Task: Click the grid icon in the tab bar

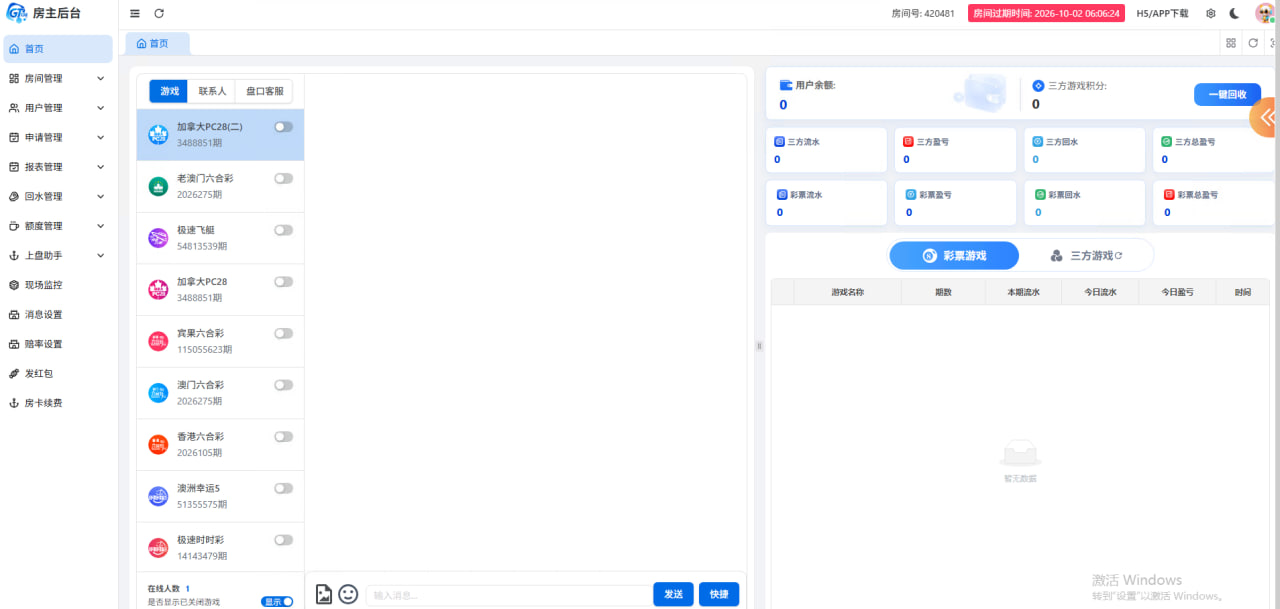Action: (x=1231, y=43)
